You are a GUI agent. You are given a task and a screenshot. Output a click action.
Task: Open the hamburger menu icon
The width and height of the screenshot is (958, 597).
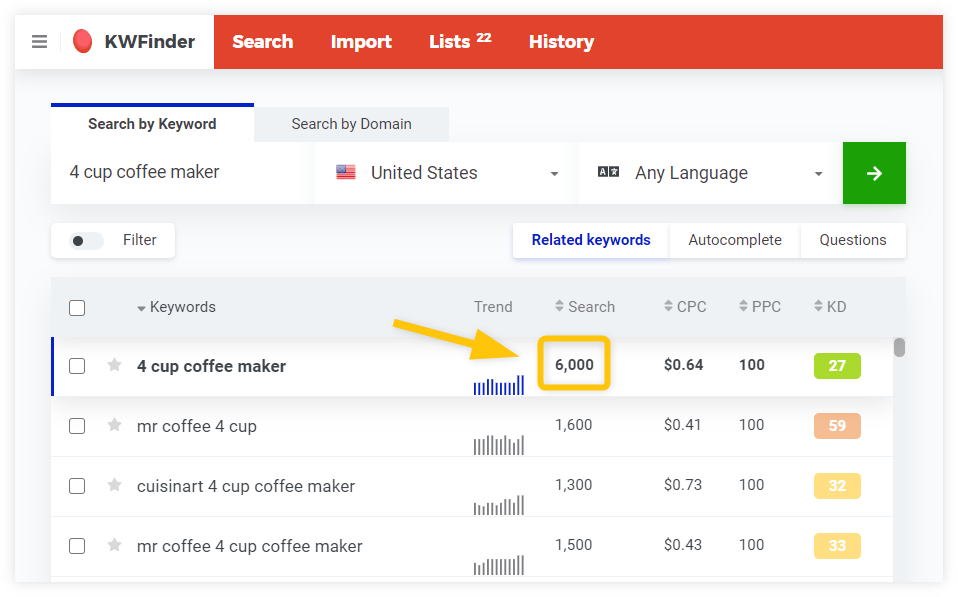(39, 42)
